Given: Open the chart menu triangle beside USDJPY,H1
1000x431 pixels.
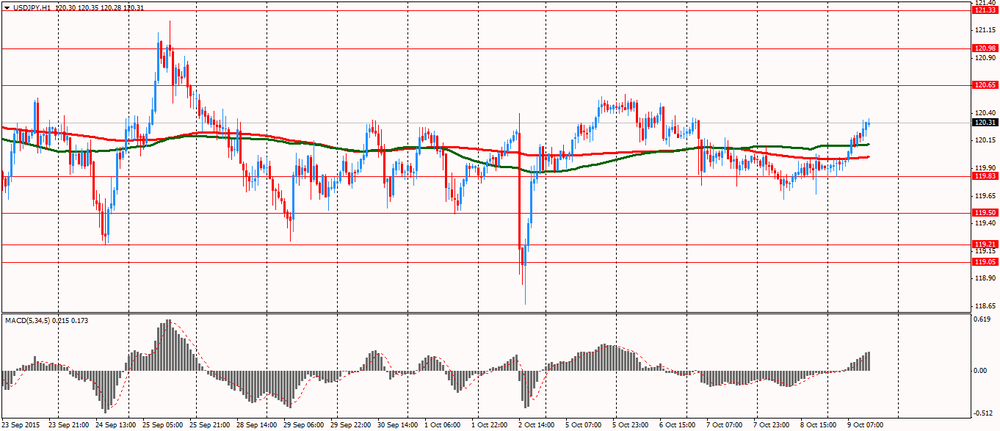Looking at the screenshot, I should [x=7, y=7].
